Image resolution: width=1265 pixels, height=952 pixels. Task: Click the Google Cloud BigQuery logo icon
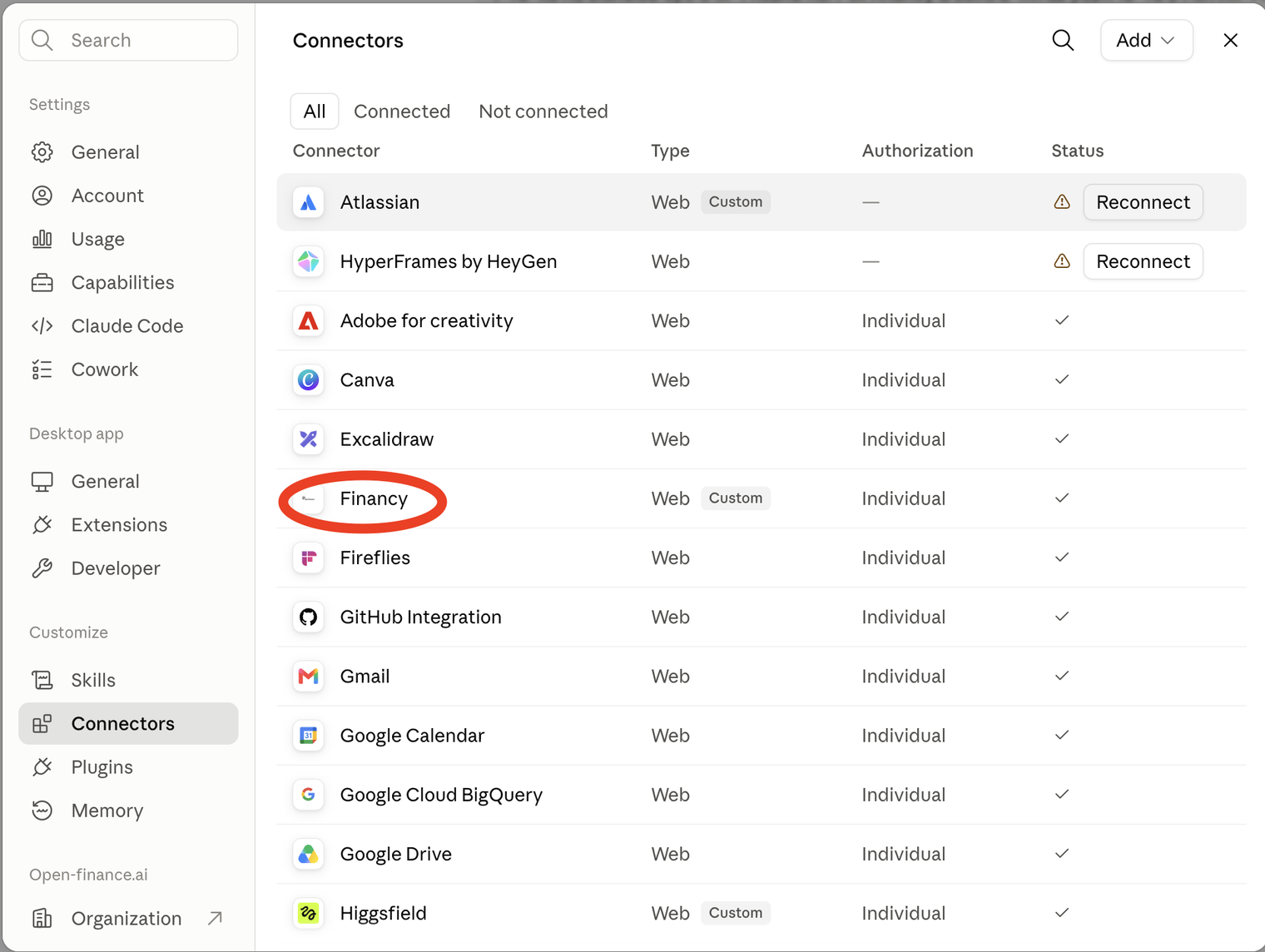coord(309,795)
